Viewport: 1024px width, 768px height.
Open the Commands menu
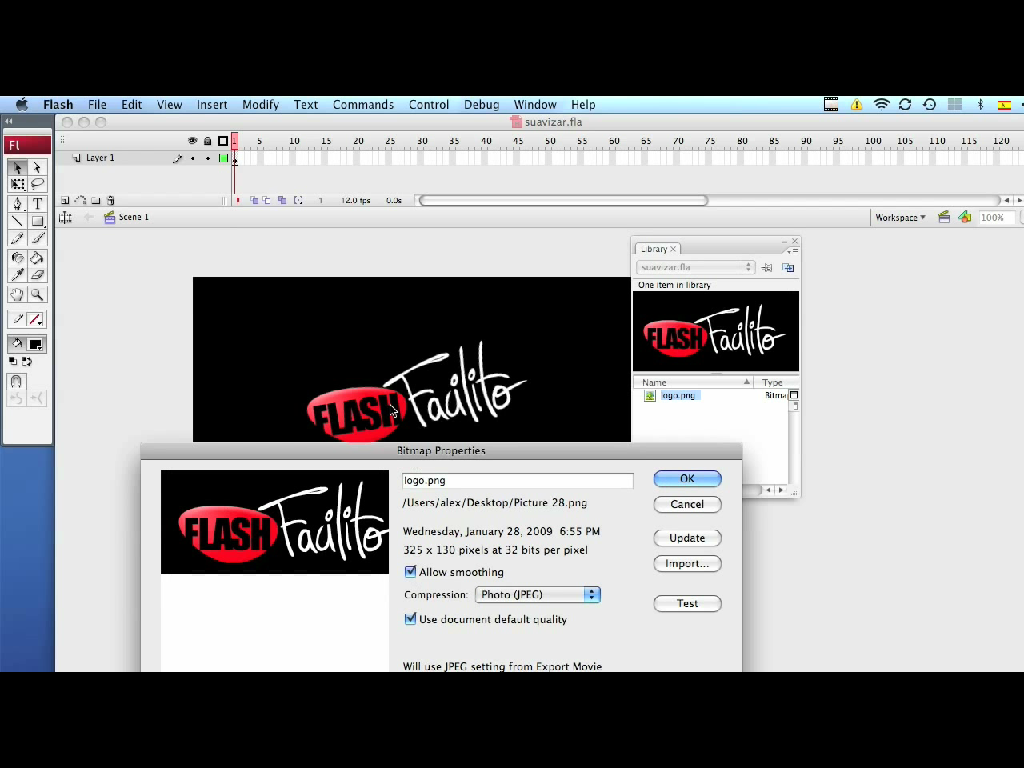pos(363,104)
